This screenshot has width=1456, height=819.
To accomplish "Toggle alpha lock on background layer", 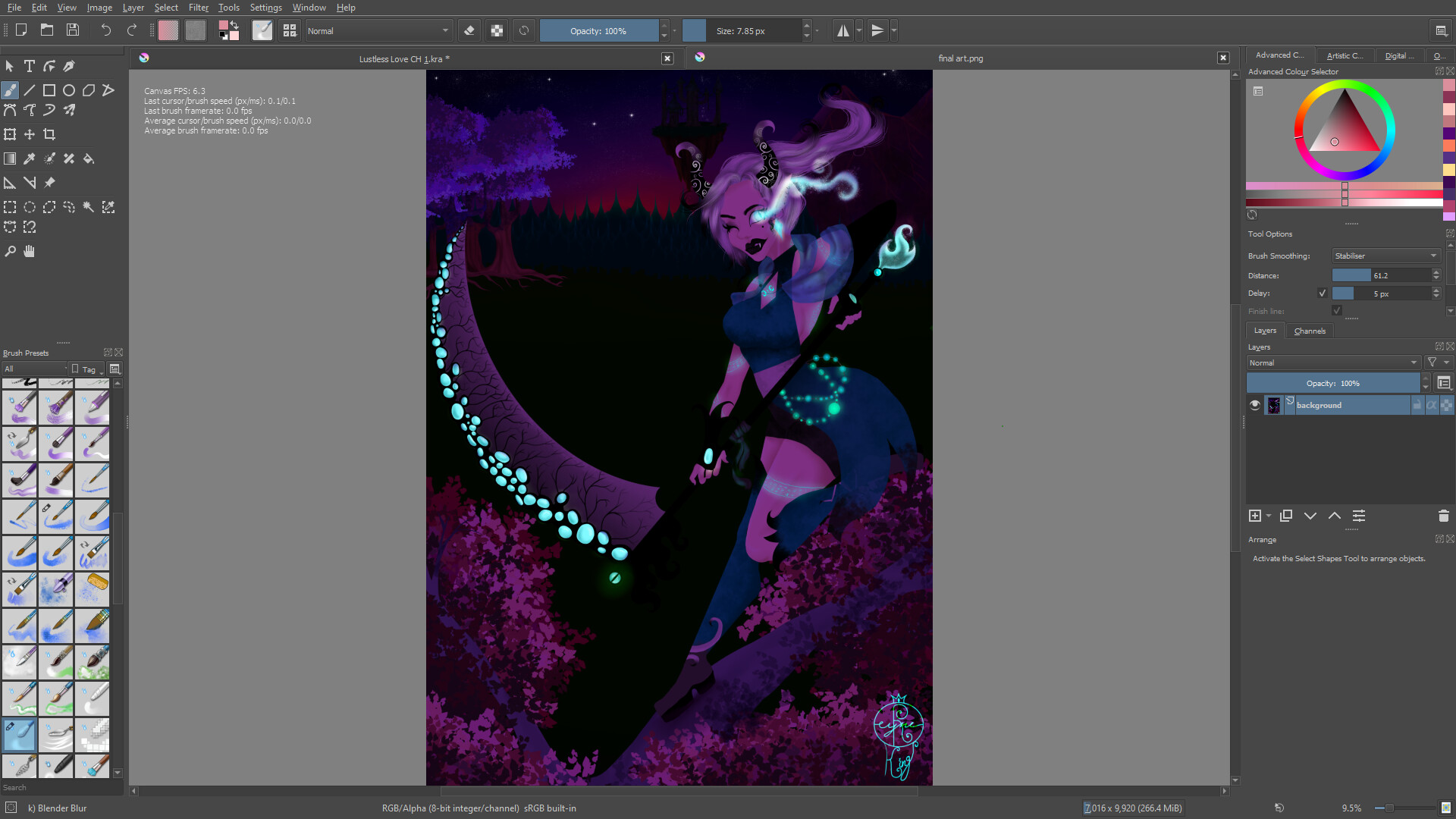I will pyautogui.click(x=1432, y=405).
